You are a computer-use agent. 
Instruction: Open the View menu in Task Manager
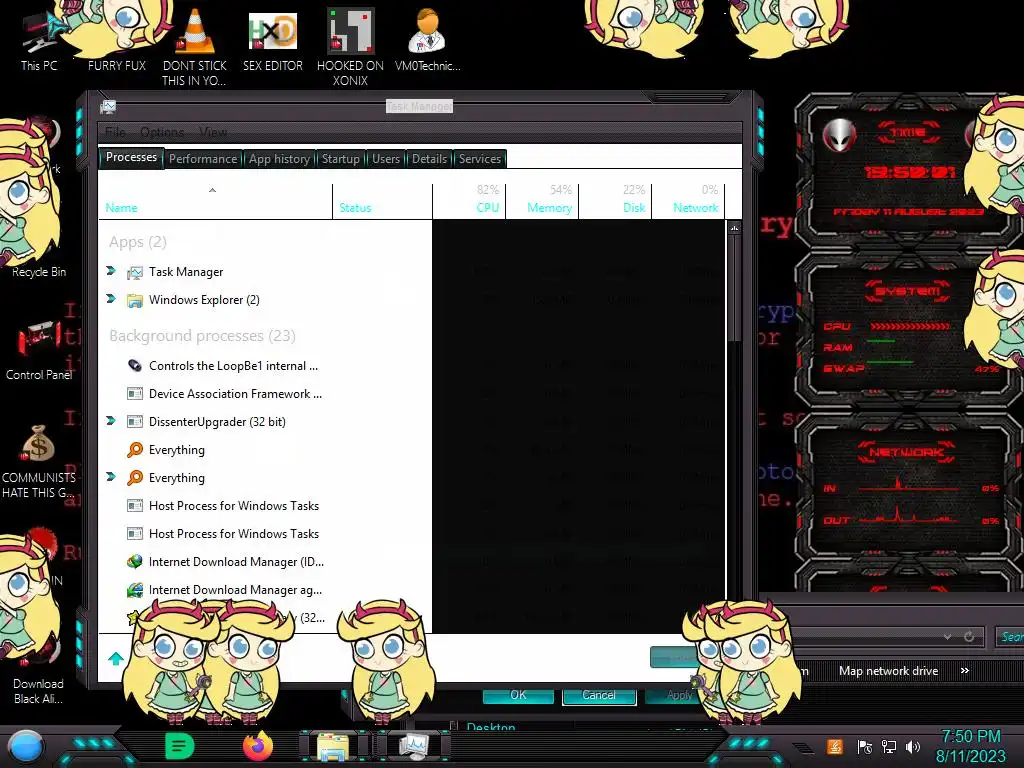coord(213,132)
